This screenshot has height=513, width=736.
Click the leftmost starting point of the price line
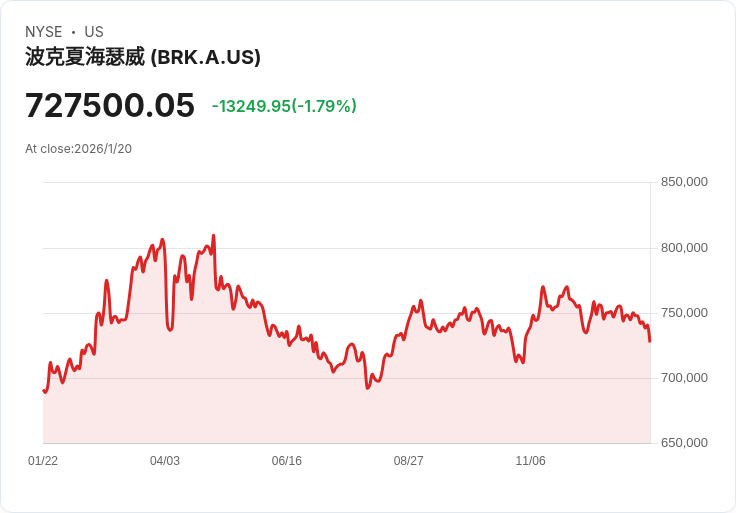[44, 390]
